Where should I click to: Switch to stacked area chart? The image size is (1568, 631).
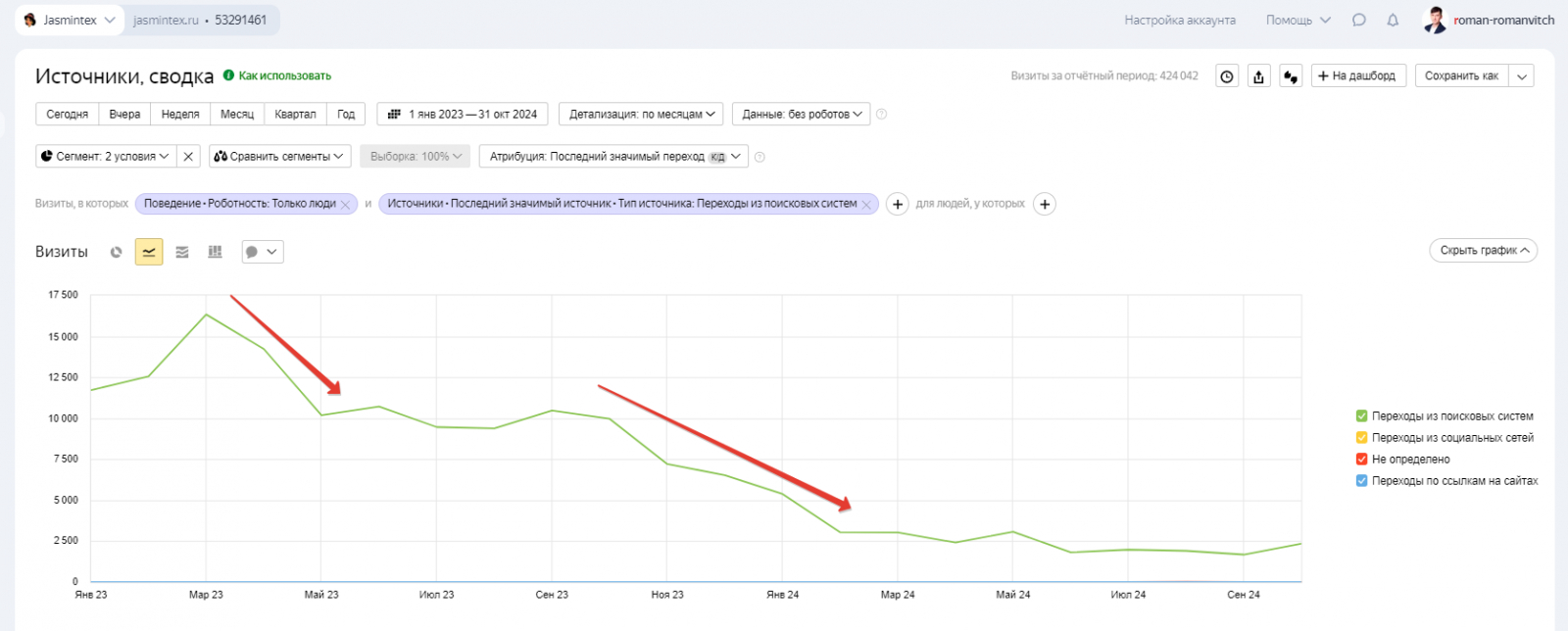tap(182, 252)
